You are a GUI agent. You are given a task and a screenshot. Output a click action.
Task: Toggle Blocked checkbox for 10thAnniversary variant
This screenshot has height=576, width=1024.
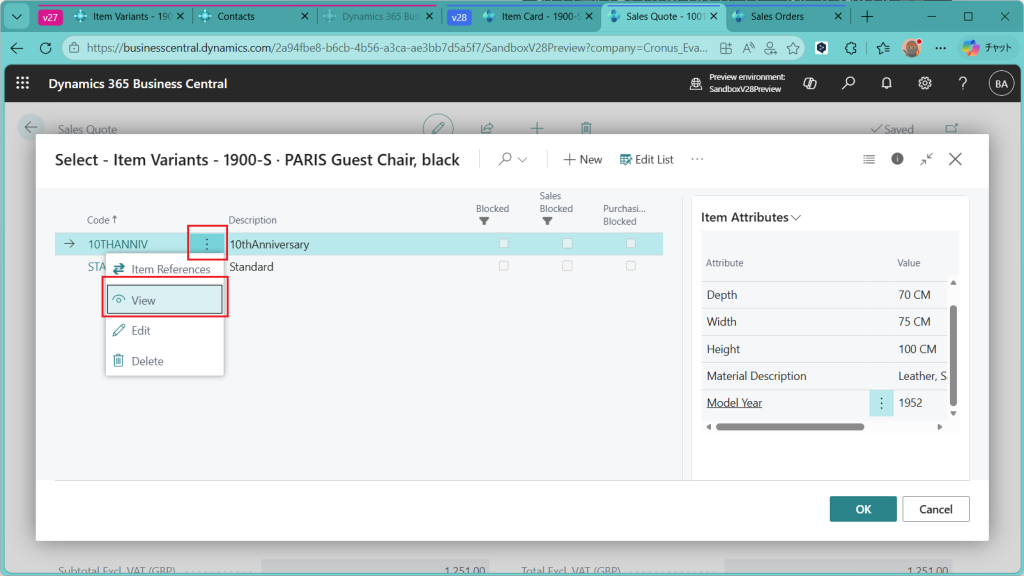coord(504,244)
